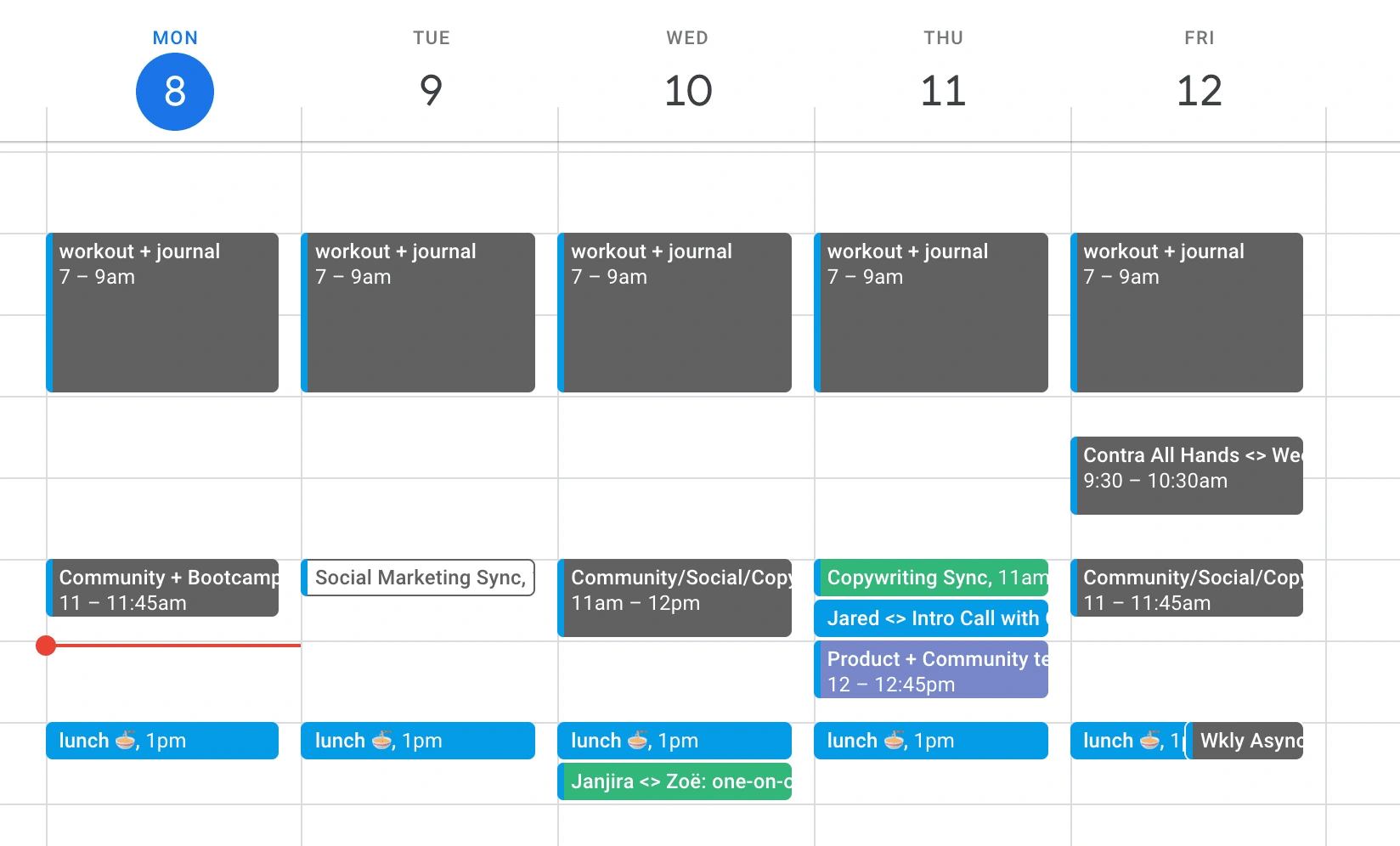The height and width of the screenshot is (846, 1400).
Task: Click Wednesday 10 date header
Action: click(x=688, y=90)
